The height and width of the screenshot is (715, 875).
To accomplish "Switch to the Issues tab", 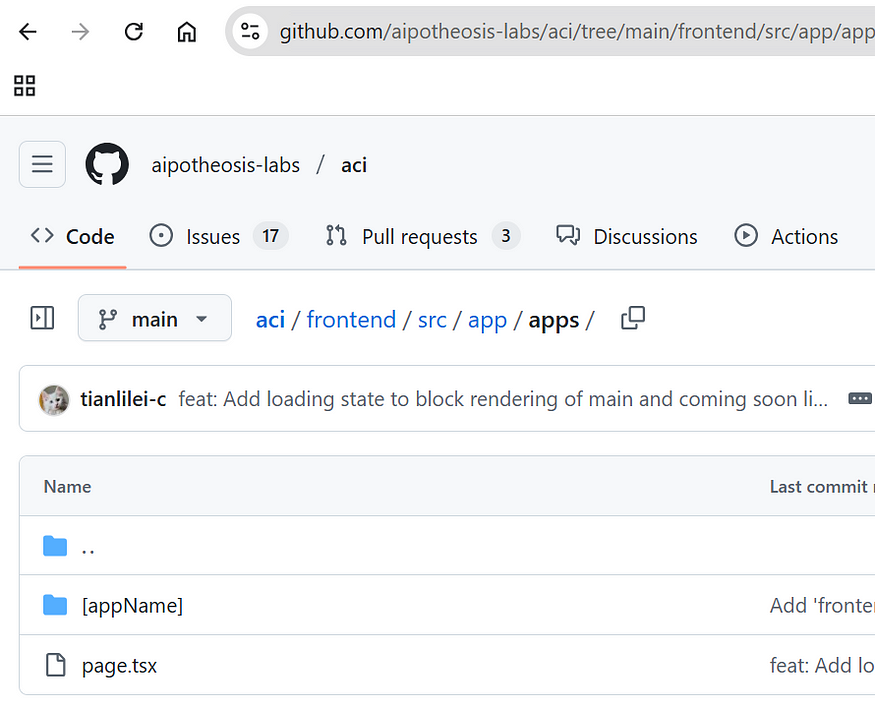I will [x=213, y=237].
